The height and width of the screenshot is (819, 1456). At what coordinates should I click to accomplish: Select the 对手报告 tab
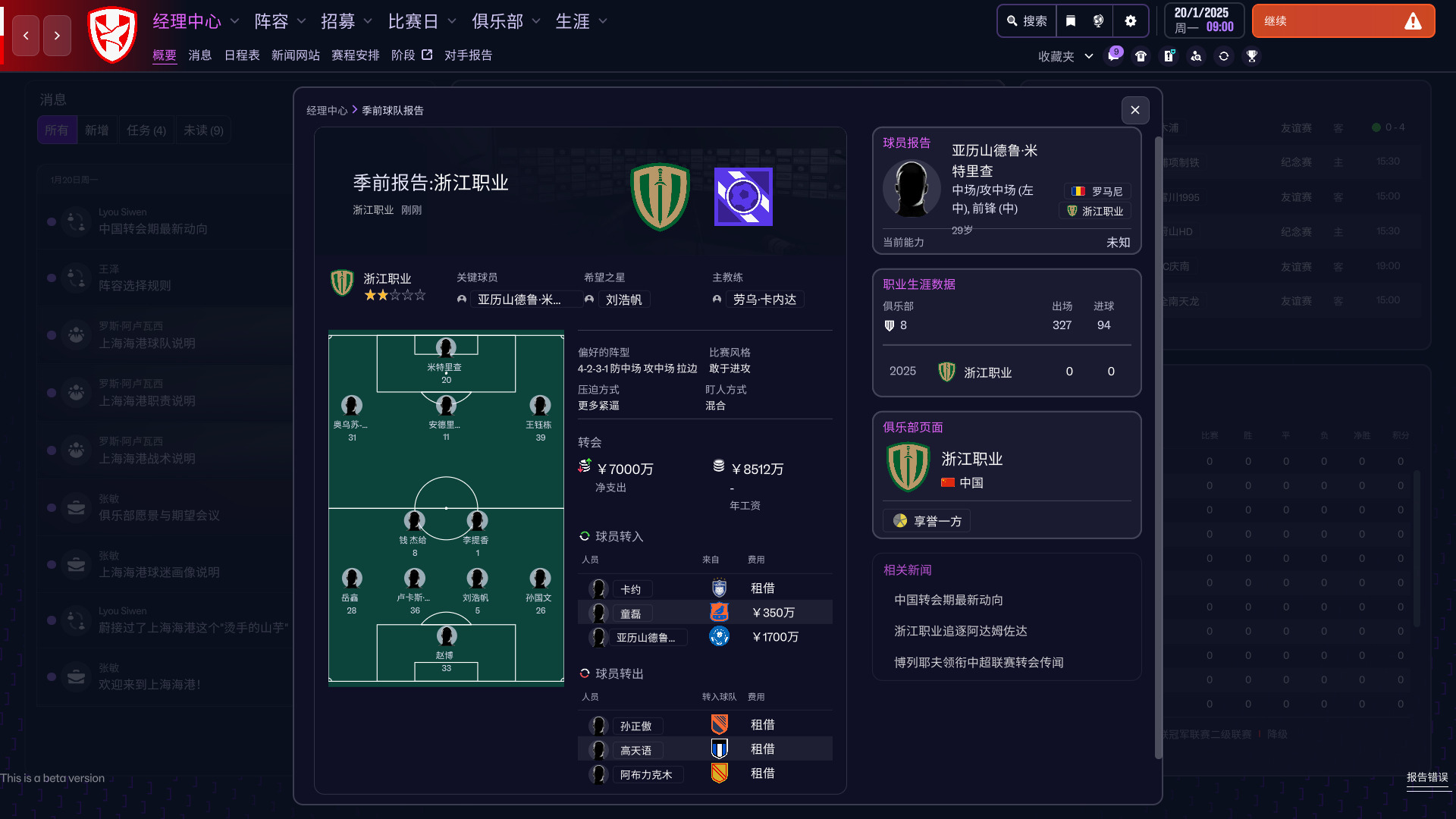468,55
